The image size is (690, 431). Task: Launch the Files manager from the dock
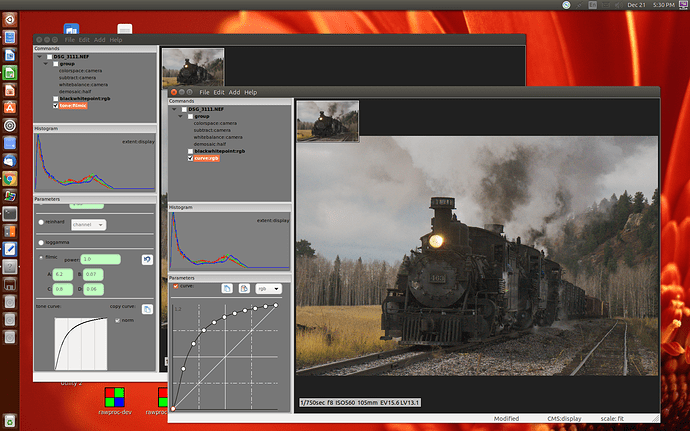pyautogui.click(x=10, y=37)
